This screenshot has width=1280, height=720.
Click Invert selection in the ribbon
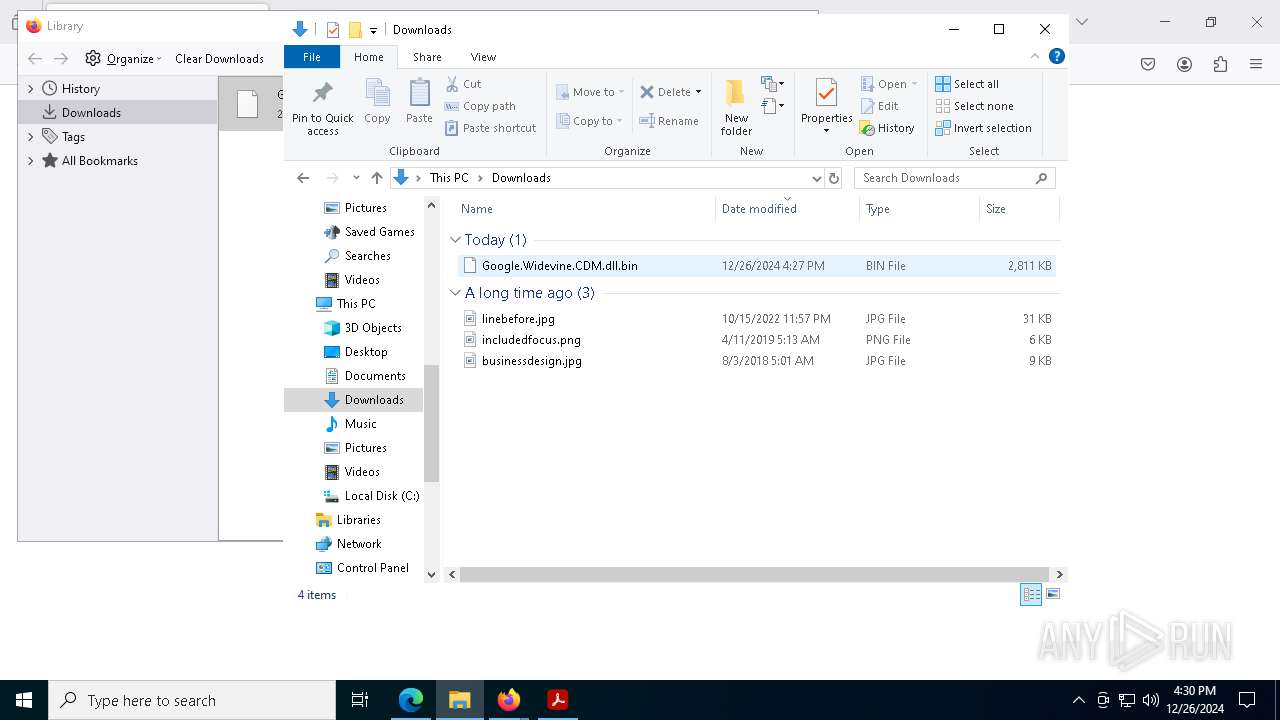983,128
